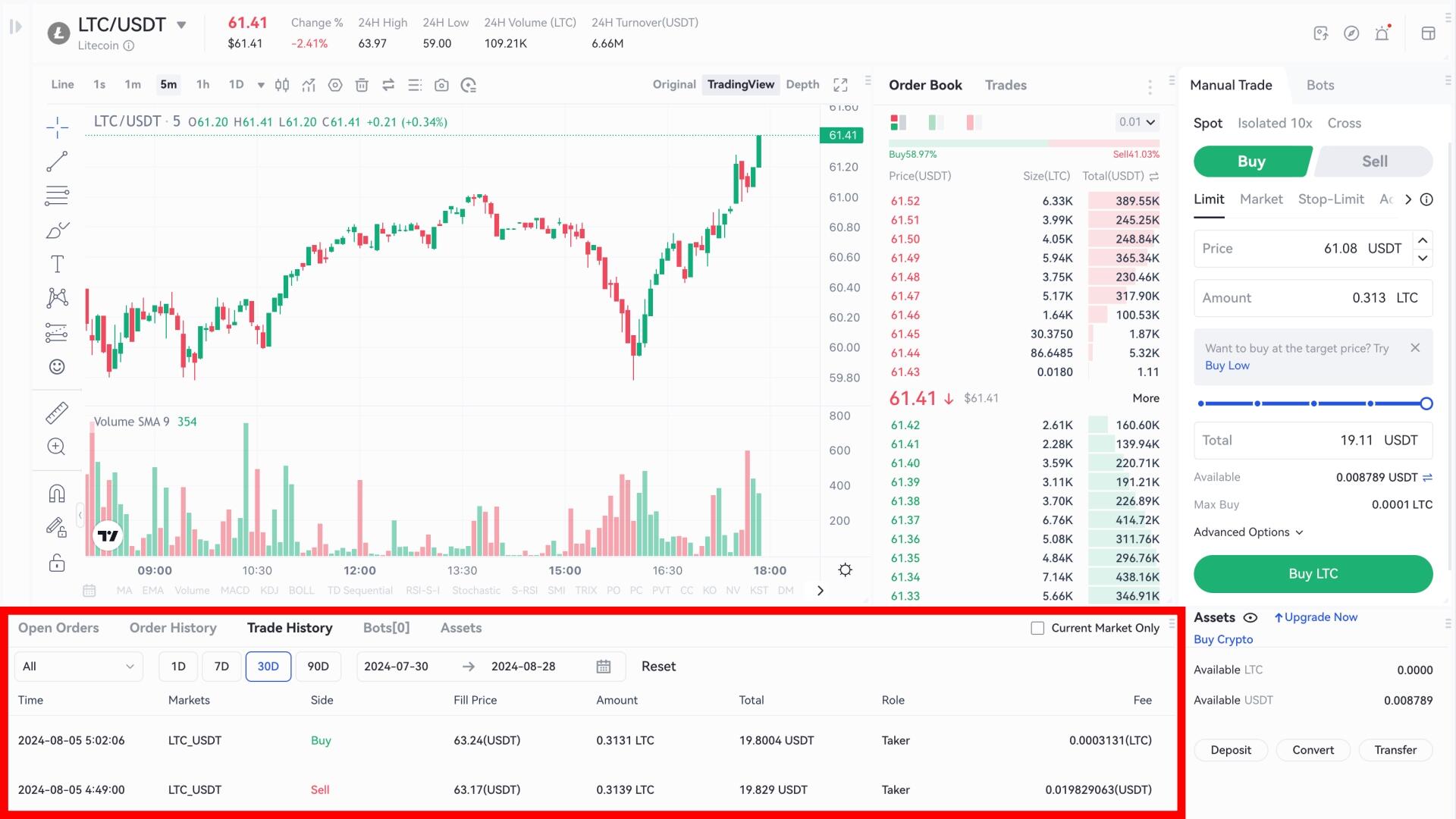Open the Fibonacci lines tool
Image resolution: width=1456 pixels, height=819 pixels.
(x=57, y=196)
